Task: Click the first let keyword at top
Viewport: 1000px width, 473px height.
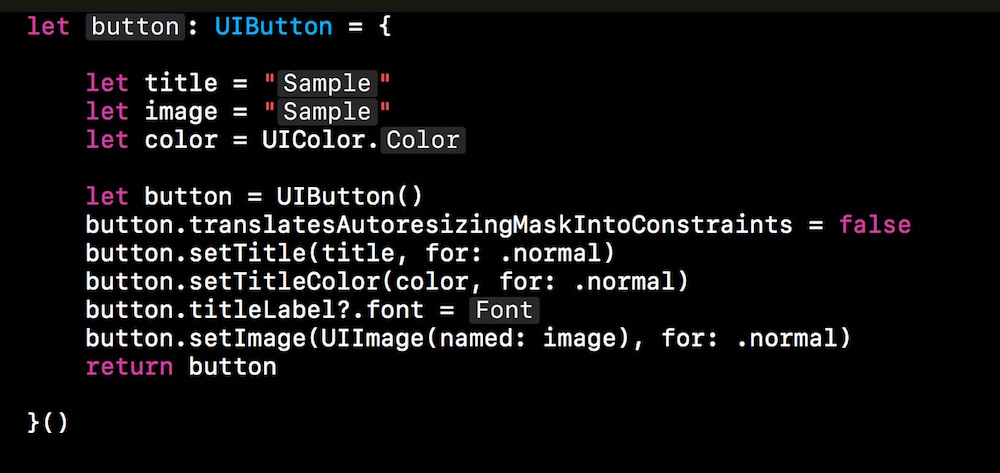Action: pyautogui.click(x=48, y=27)
